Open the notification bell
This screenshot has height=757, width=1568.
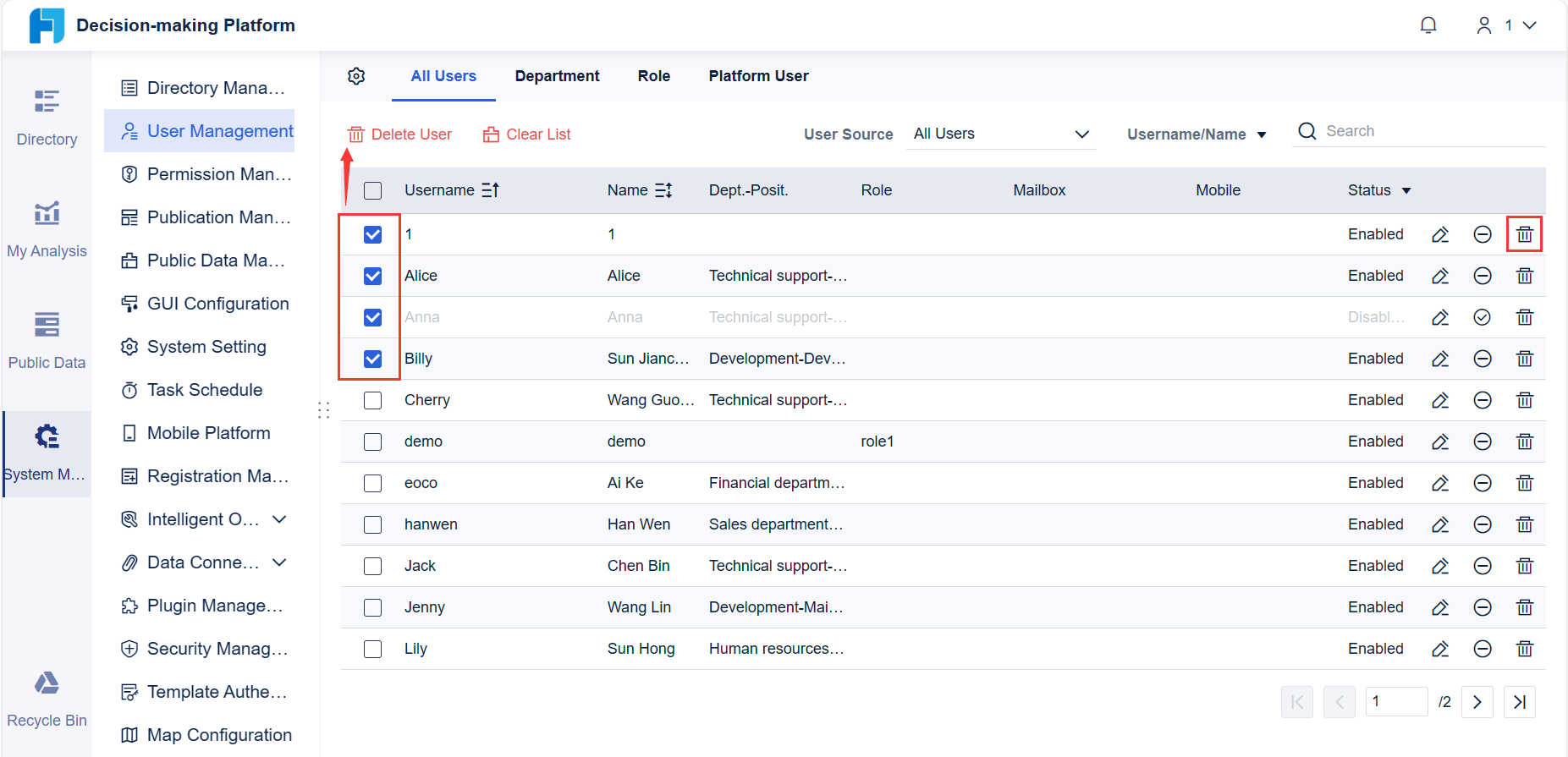[x=1428, y=25]
